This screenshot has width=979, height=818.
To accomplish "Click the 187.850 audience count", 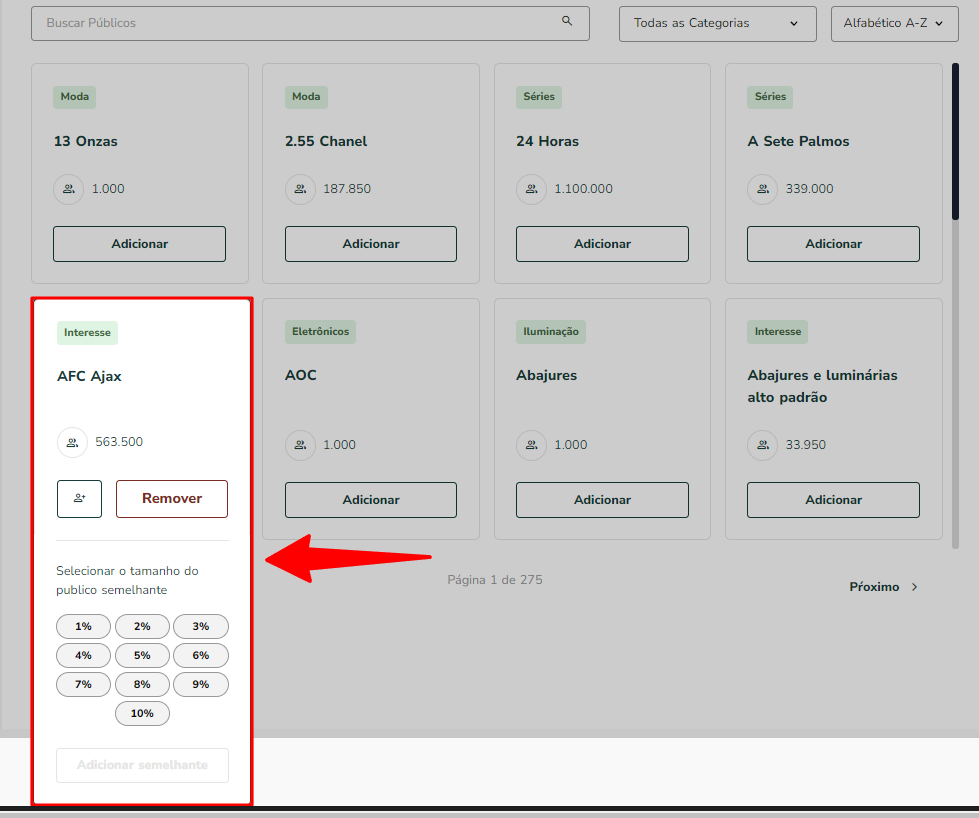I will 347,189.
